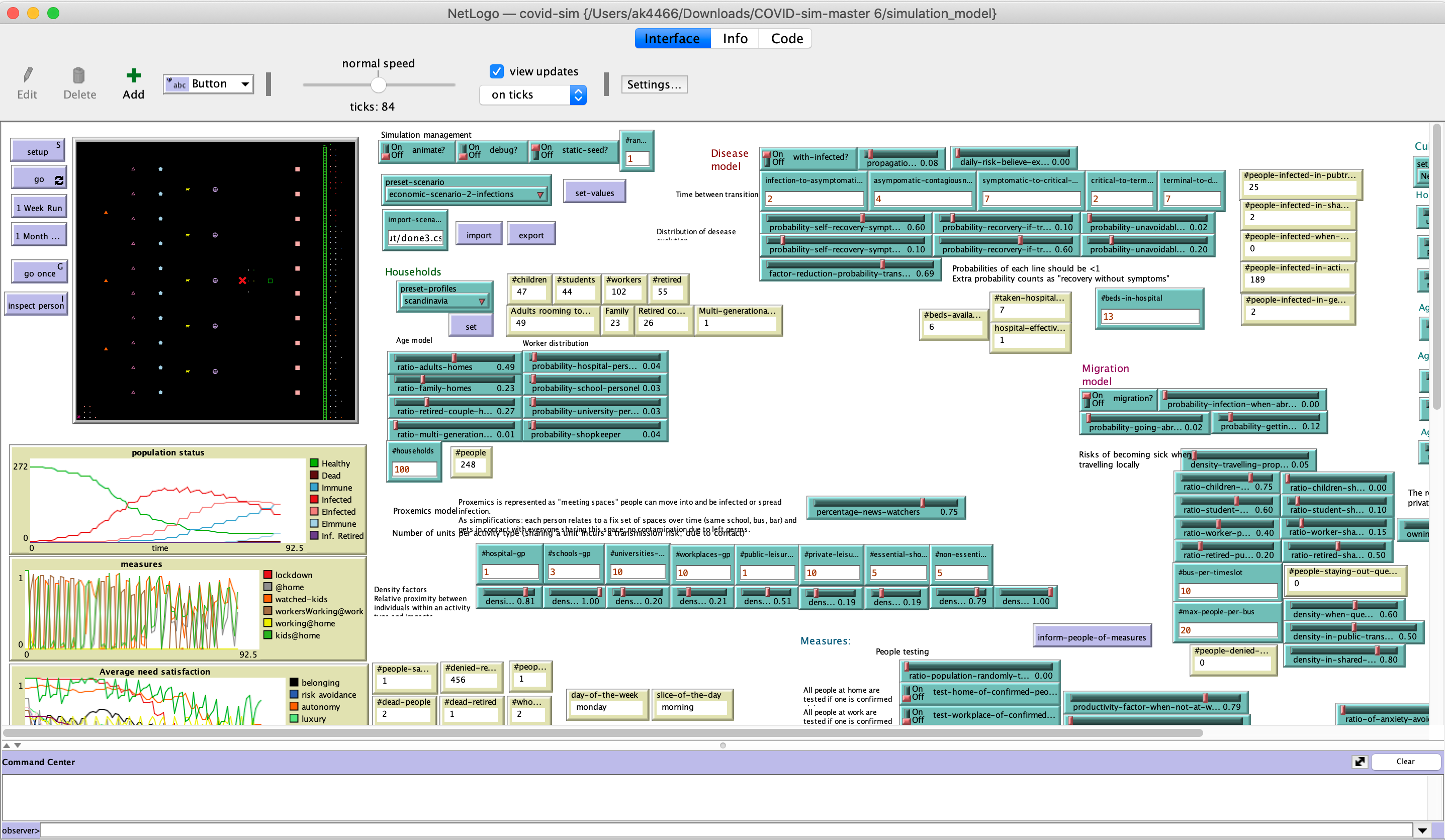Switch to the Code tab
Screen dimensions: 1445x840
click(786, 38)
